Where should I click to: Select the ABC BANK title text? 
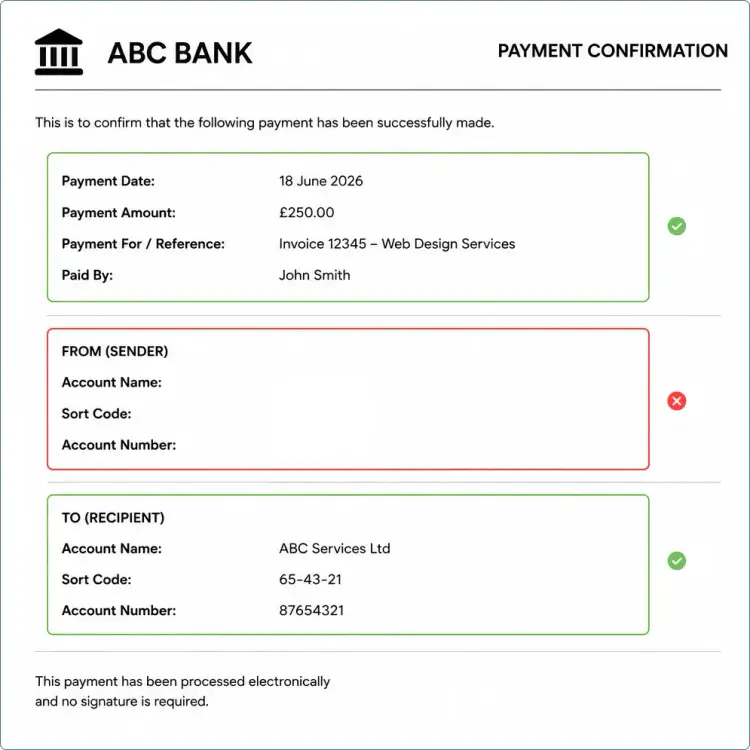tap(180, 53)
